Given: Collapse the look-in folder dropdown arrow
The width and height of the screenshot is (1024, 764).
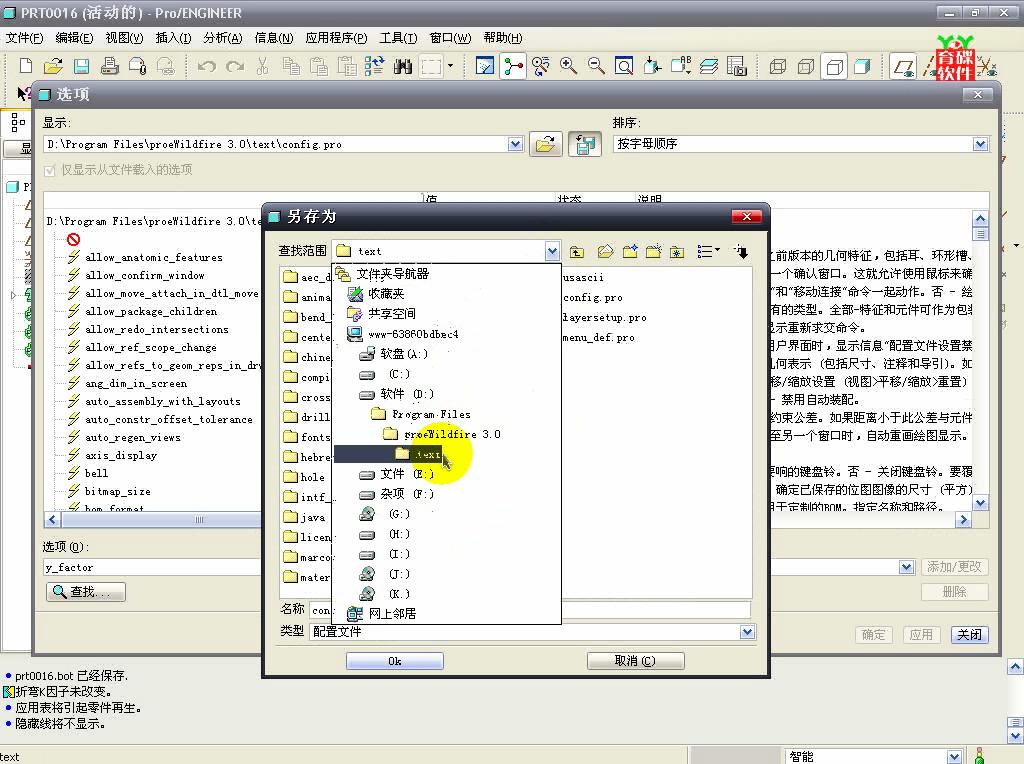Looking at the screenshot, I should [x=552, y=251].
